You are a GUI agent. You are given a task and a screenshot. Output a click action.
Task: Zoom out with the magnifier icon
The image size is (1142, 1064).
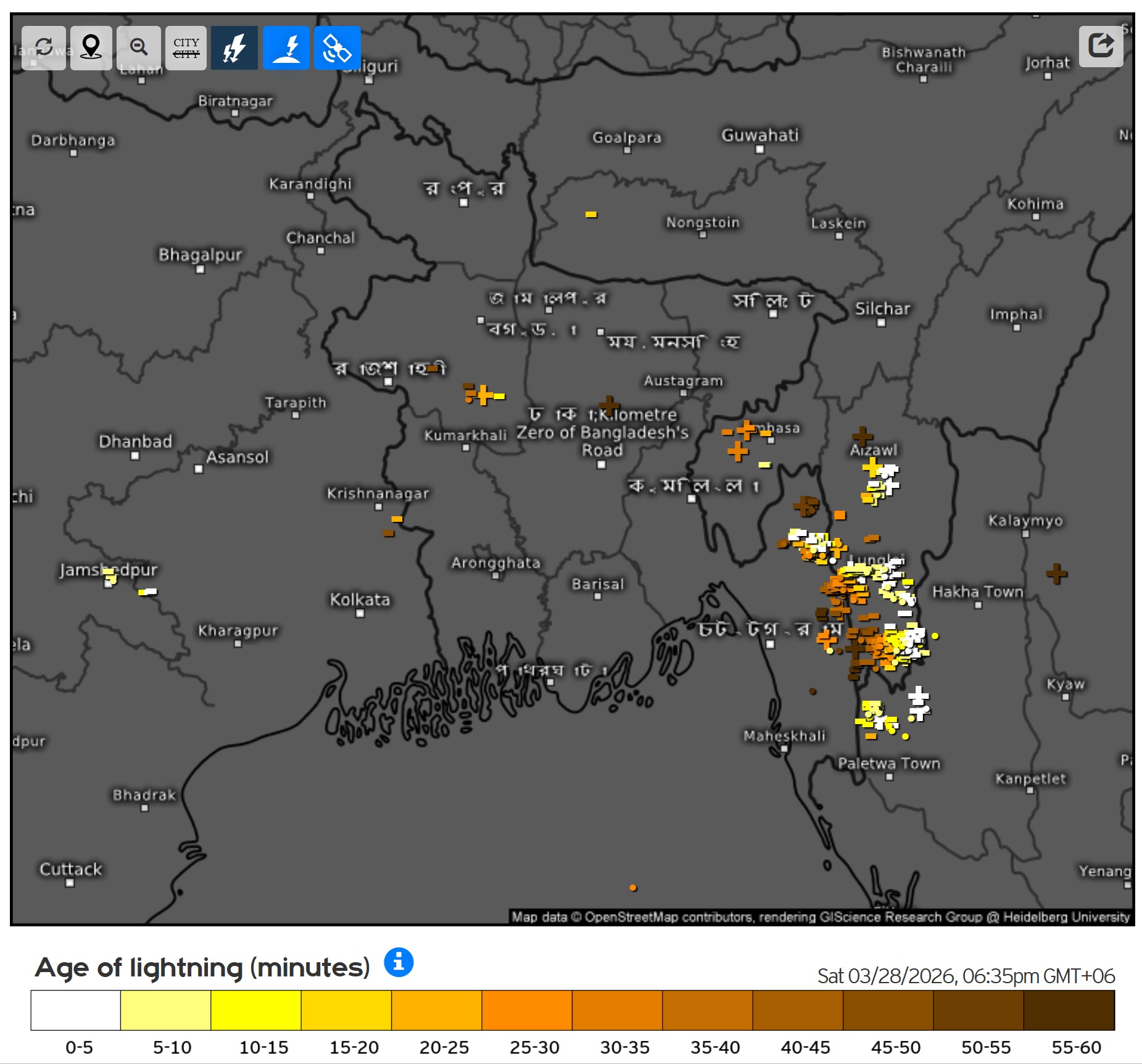pyautogui.click(x=139, y=47)
